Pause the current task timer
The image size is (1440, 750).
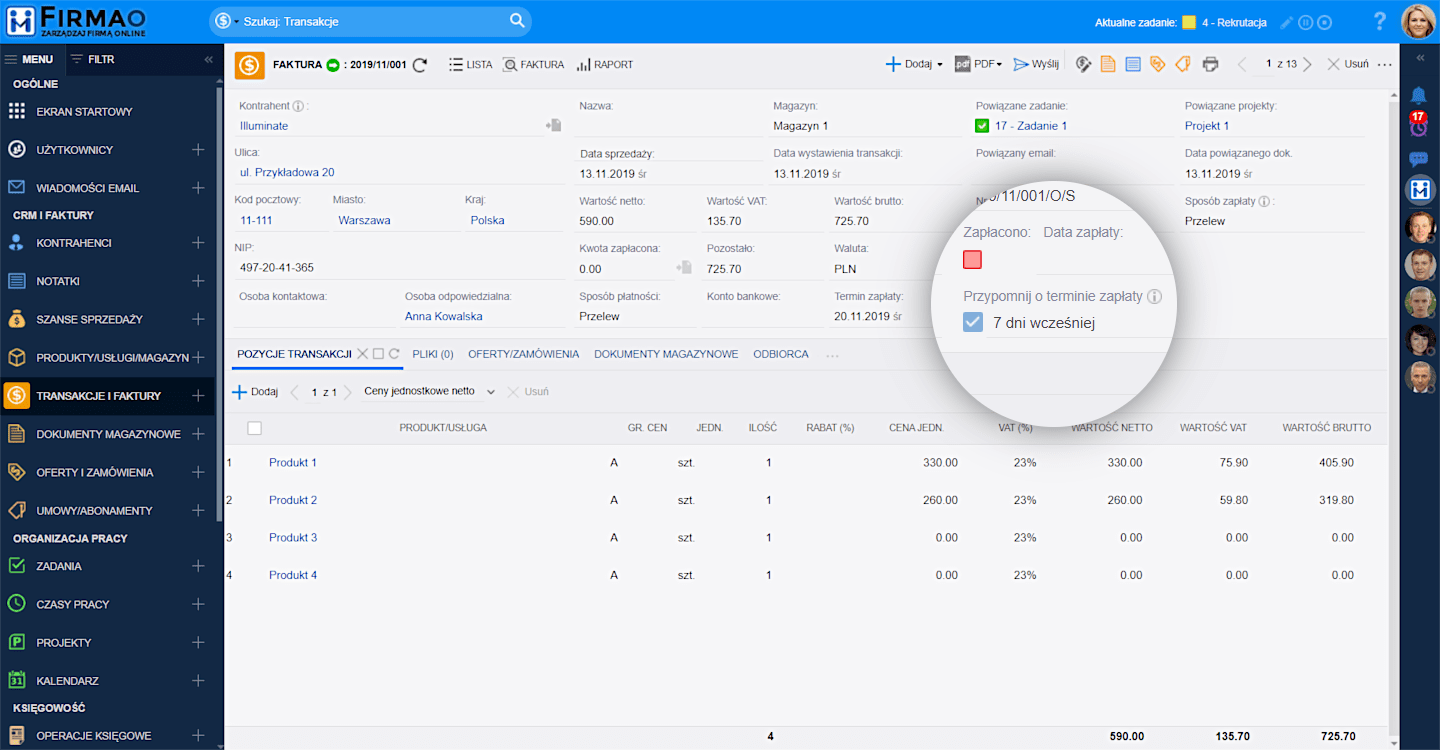coord(1306,22)
